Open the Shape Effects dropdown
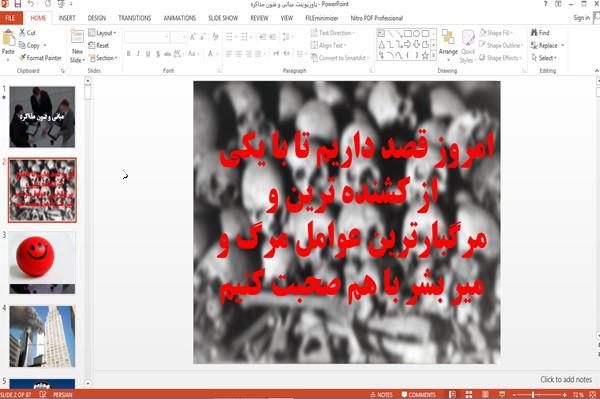The image size is (600, 399). click(501, 58)
